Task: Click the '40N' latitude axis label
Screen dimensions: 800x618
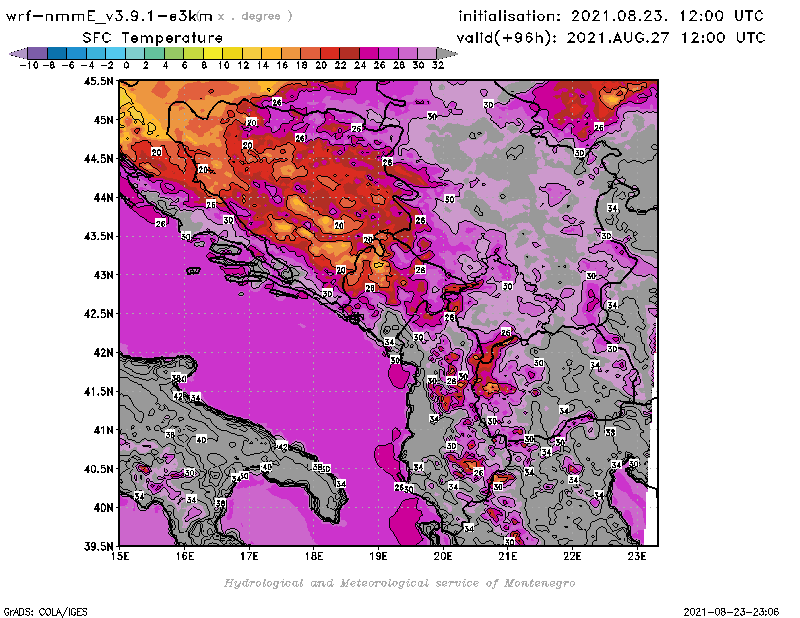Action: [103, 508]
